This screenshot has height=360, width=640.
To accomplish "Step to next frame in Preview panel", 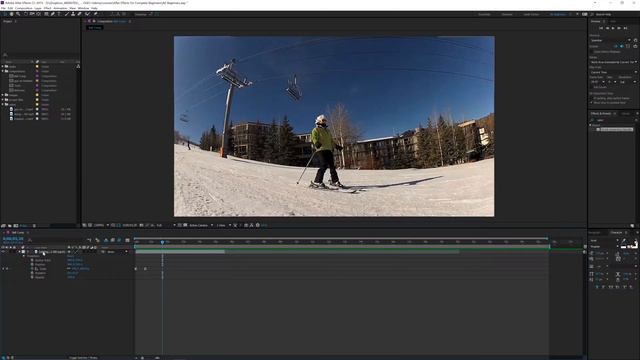I will click(619, 28).
